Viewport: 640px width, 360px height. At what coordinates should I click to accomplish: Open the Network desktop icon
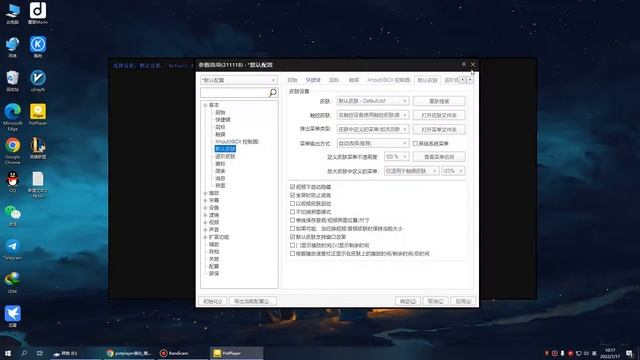tap(13, 47)
